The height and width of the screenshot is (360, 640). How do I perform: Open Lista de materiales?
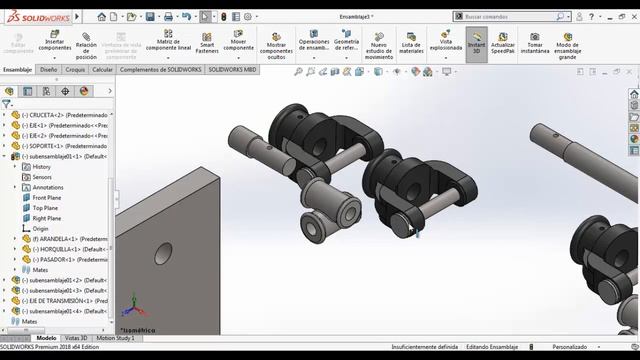click(411, 43)
